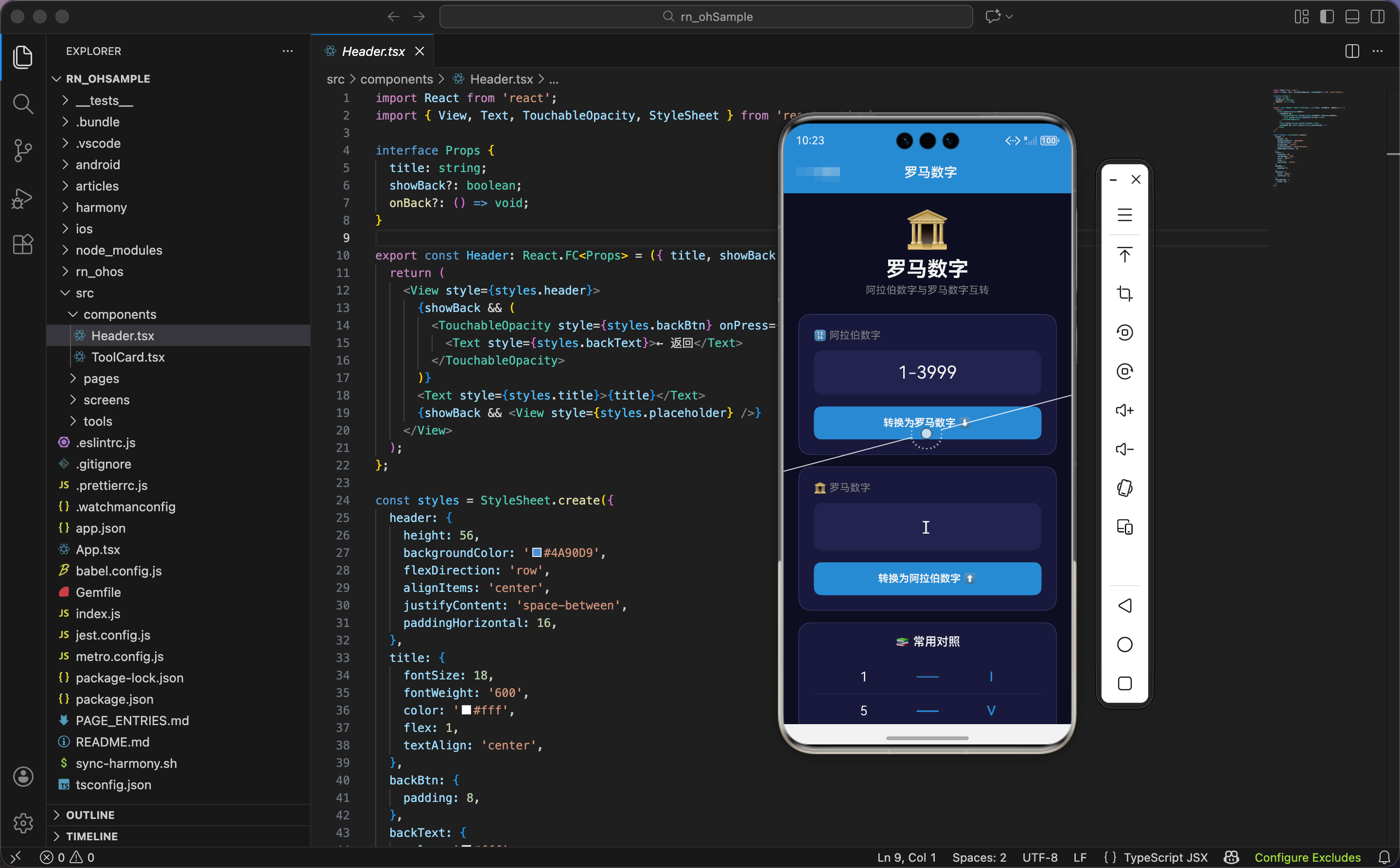Viewport: 1400px width, 868px height.
Task: Click emulator rotate screen icon
Action: point(1124,488)
